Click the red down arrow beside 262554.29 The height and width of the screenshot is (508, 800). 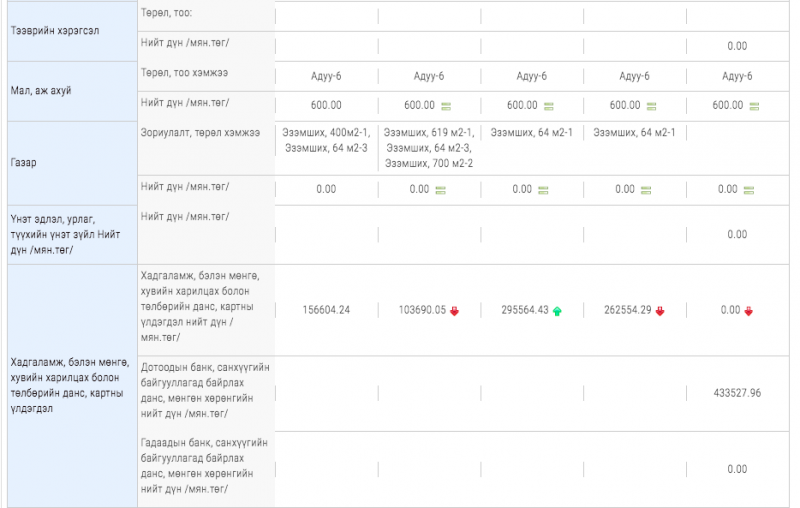click(660, 311)
